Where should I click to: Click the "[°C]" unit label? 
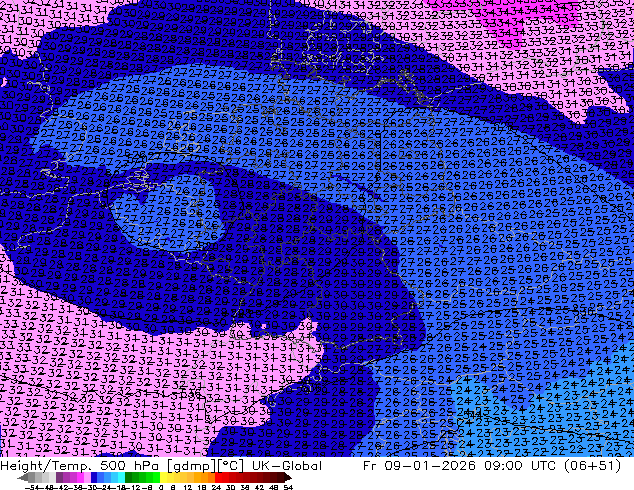[231, 466]
